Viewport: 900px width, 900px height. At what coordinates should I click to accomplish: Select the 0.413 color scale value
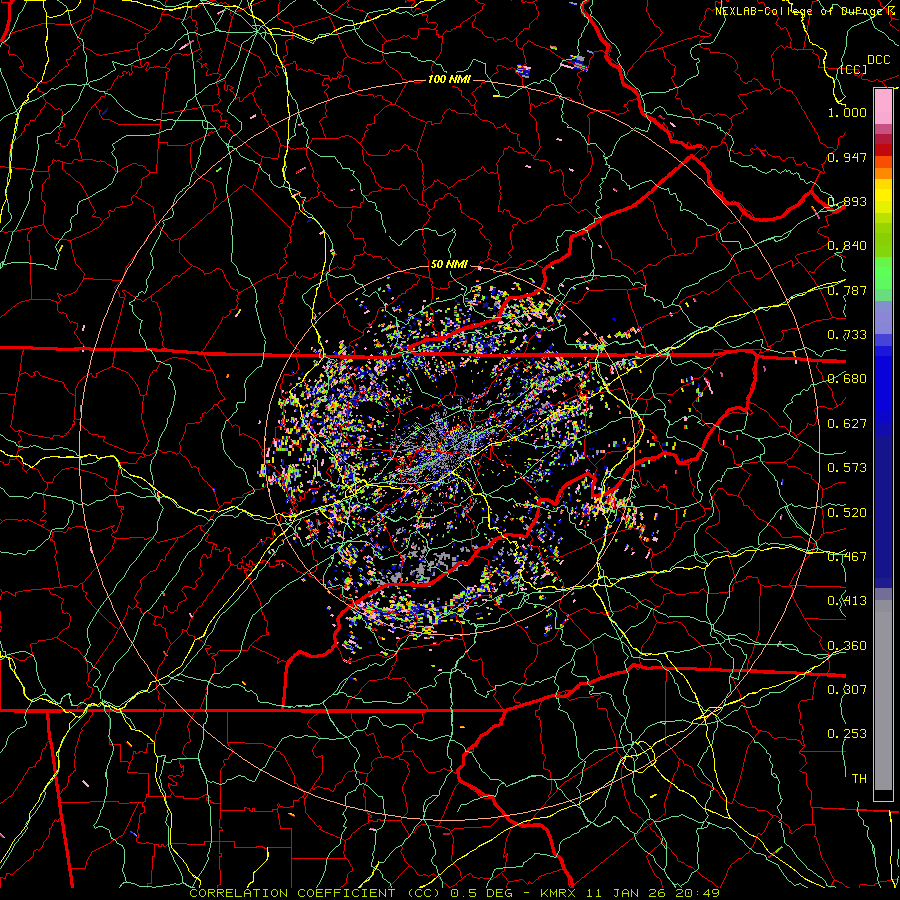[847, 601]
